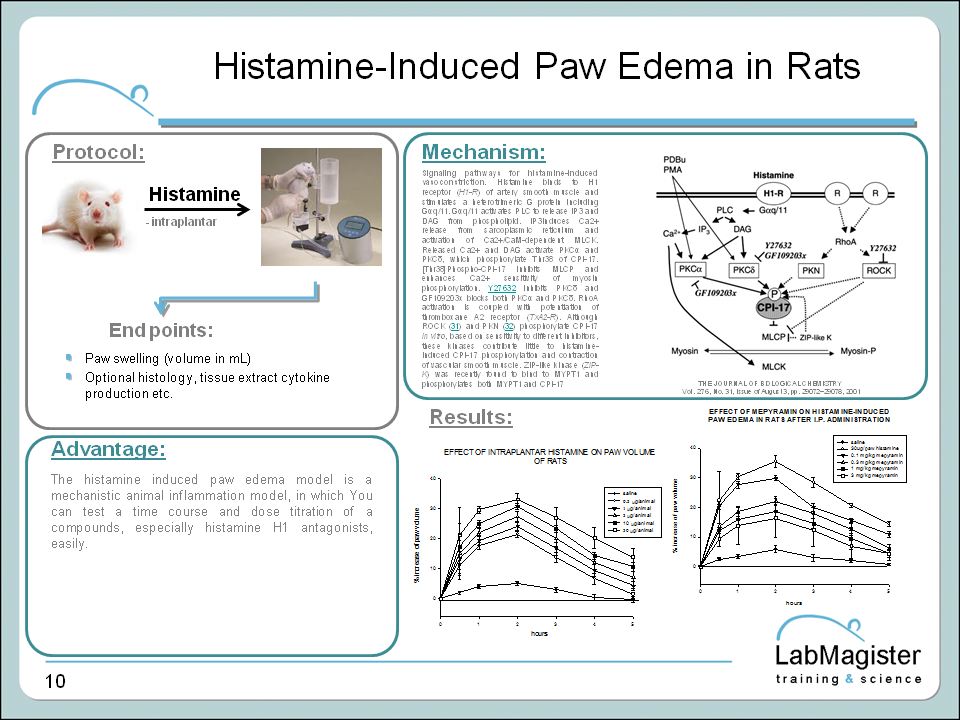The width and height of the screenshot is (960, 720).
Task: Click the 'PDBu PMA' label in the diagram
Action: tap(674, 164)
